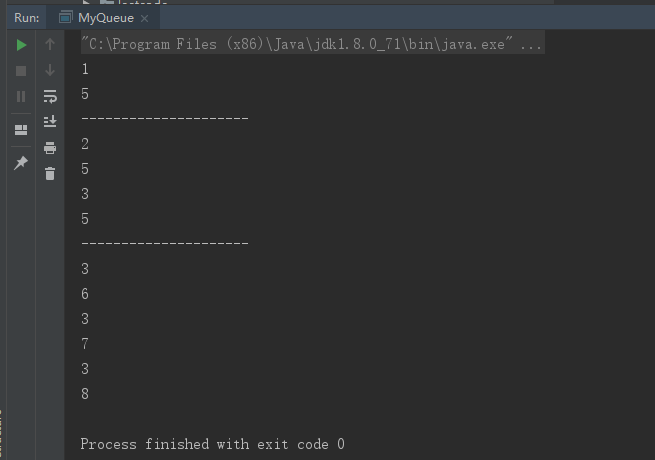Click the MyQueue tab window icon
655x460 pixels.
pos(65,18)
